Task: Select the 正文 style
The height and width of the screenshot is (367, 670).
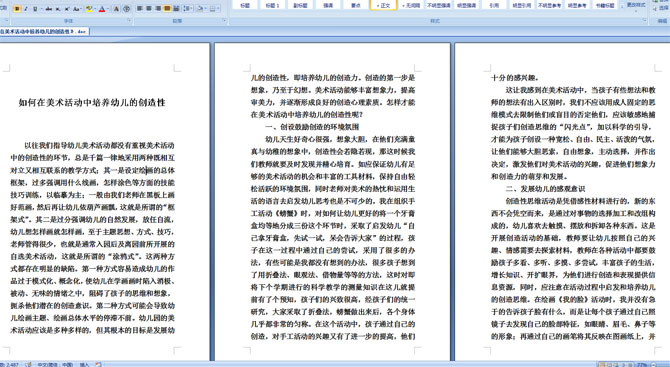Action: (383, 5)
